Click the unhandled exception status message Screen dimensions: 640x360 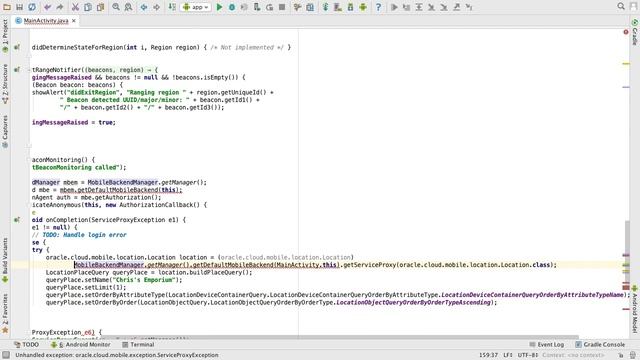(117, 355)
